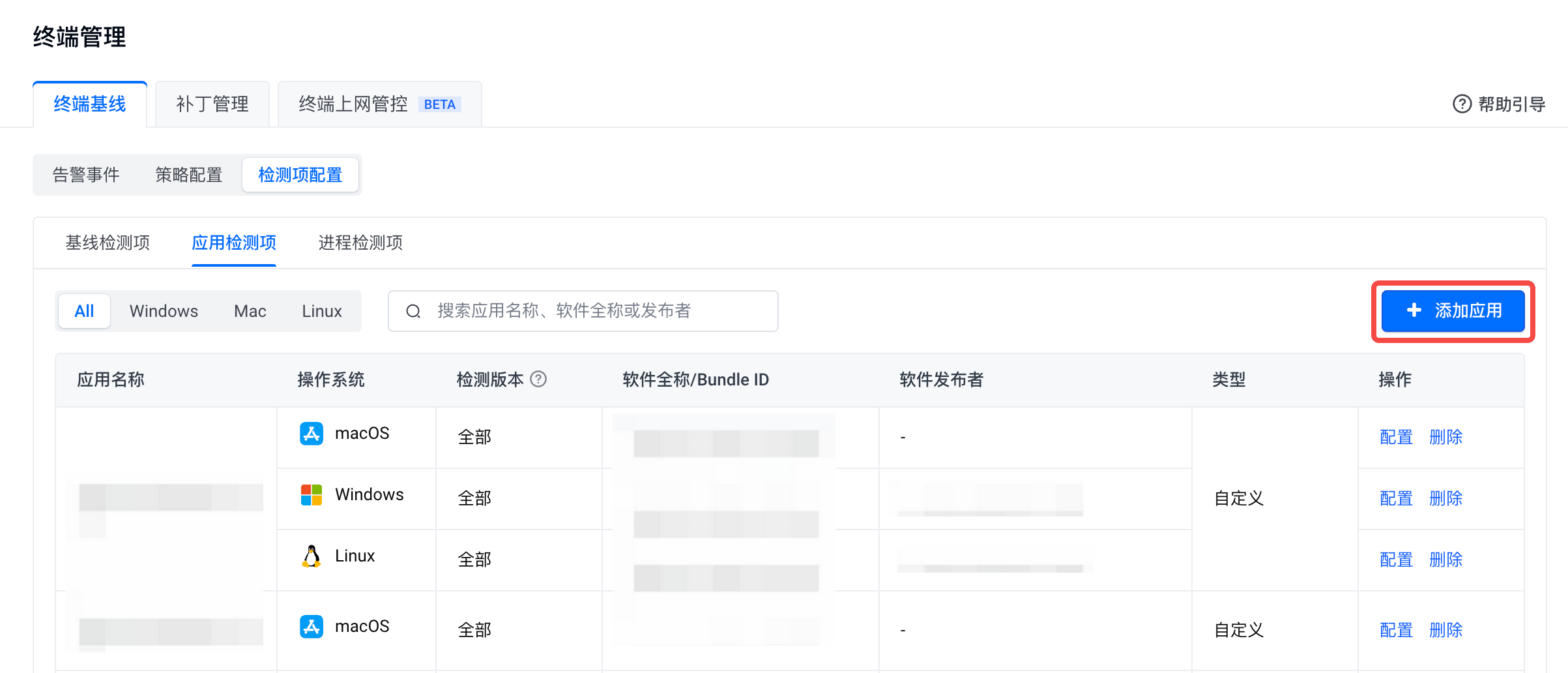Image resolution: width=1568 pixels, height=673 pixels.
Task: Click the 添加应用 button
Action: 1453,311
